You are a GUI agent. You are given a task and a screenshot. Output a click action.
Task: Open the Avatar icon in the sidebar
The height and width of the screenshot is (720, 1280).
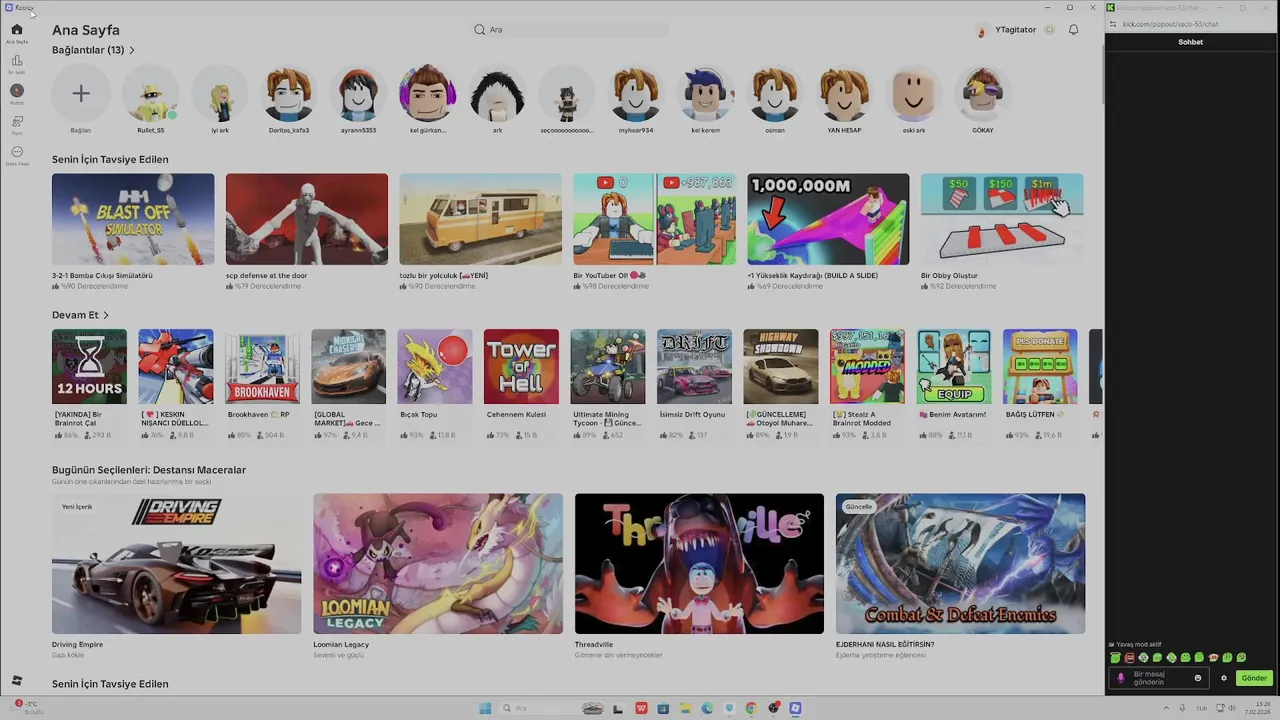[17, 91]
